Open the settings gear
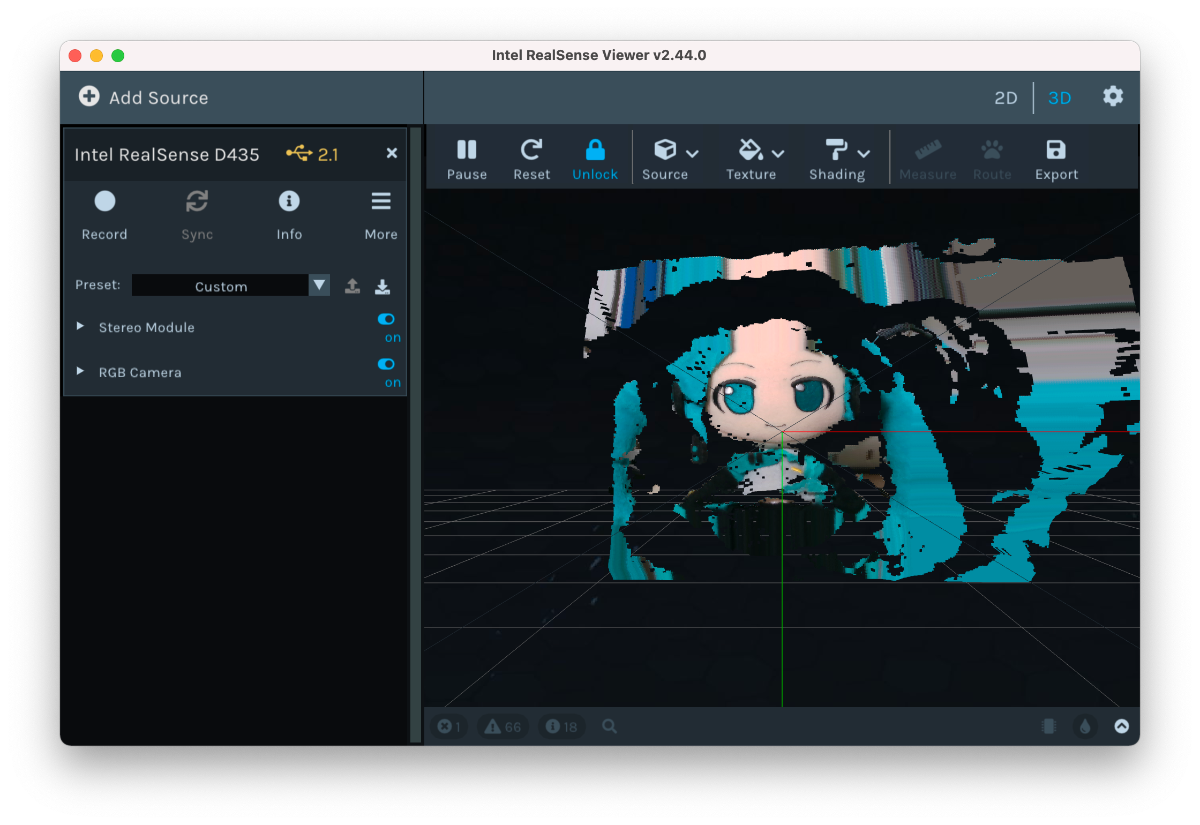Screen dimensions: 1200x825 point(1113,96)
